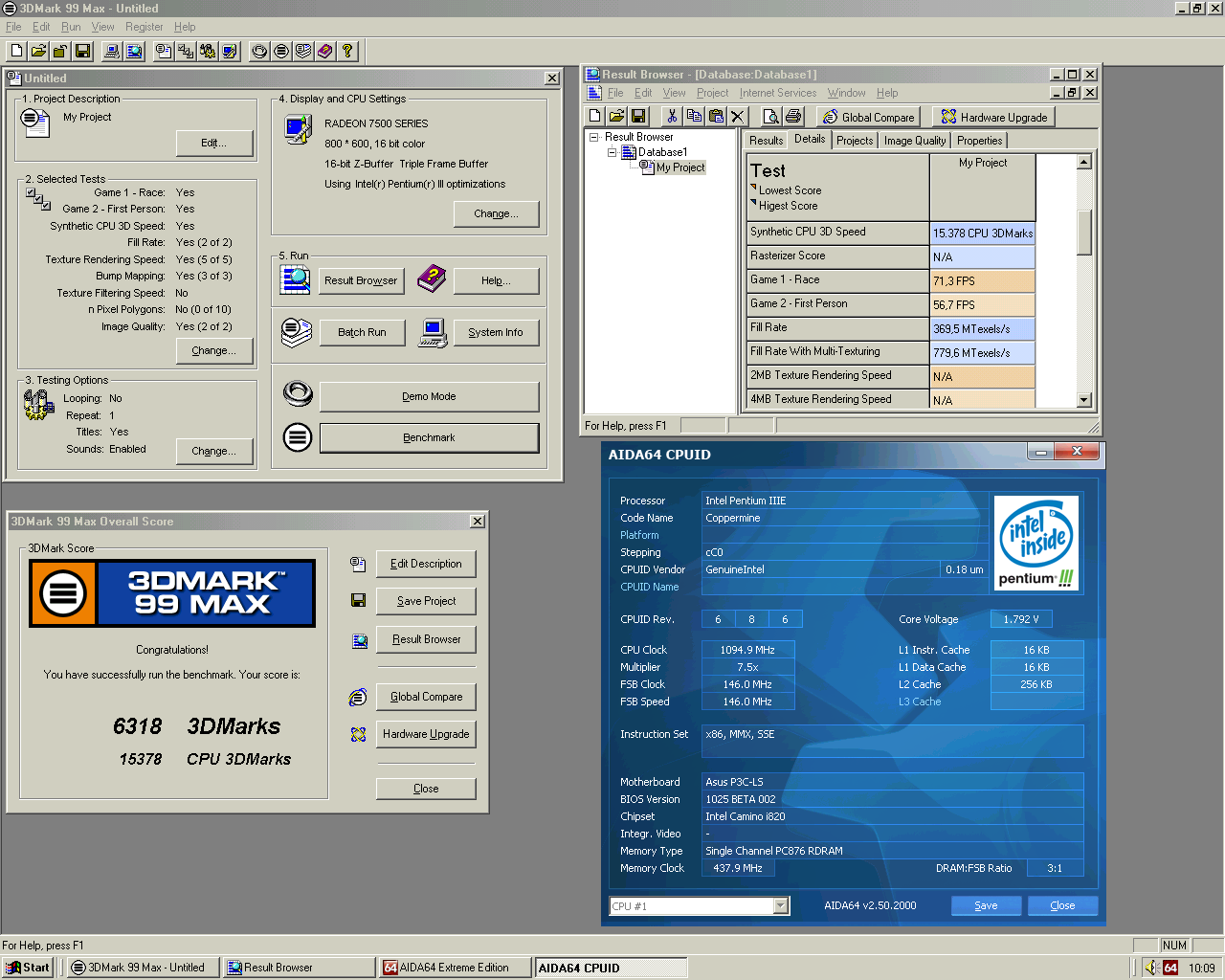Click the ring icon beside the Demo Mode button
Screen dimensions: 1225x980
(x=298, y=393)
